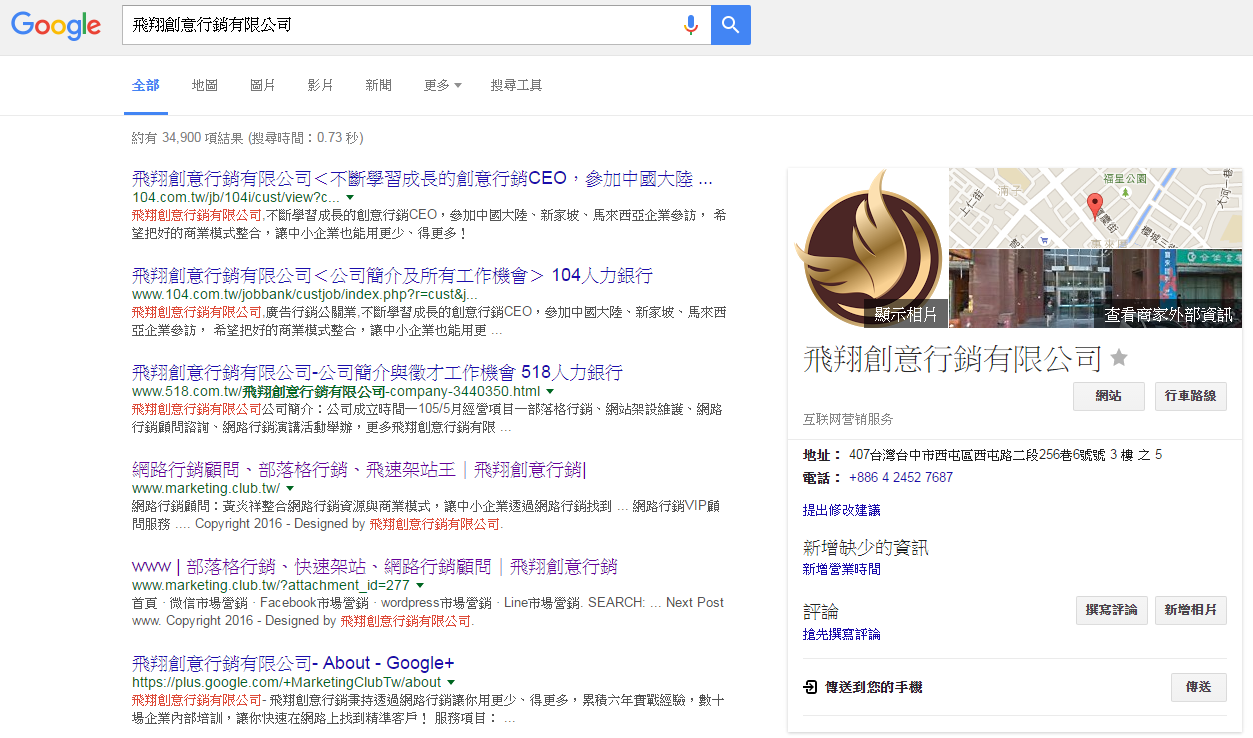1253x738 pixels.
Task: Expand arrow next to attachment_id=277 URL
Action: coord(420,586)
